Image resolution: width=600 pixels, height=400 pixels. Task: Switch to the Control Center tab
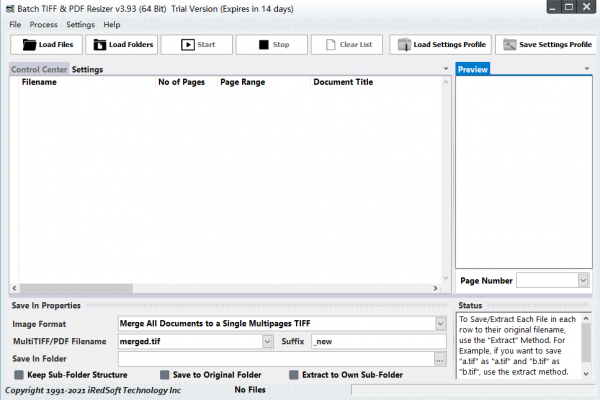[39, 69]
